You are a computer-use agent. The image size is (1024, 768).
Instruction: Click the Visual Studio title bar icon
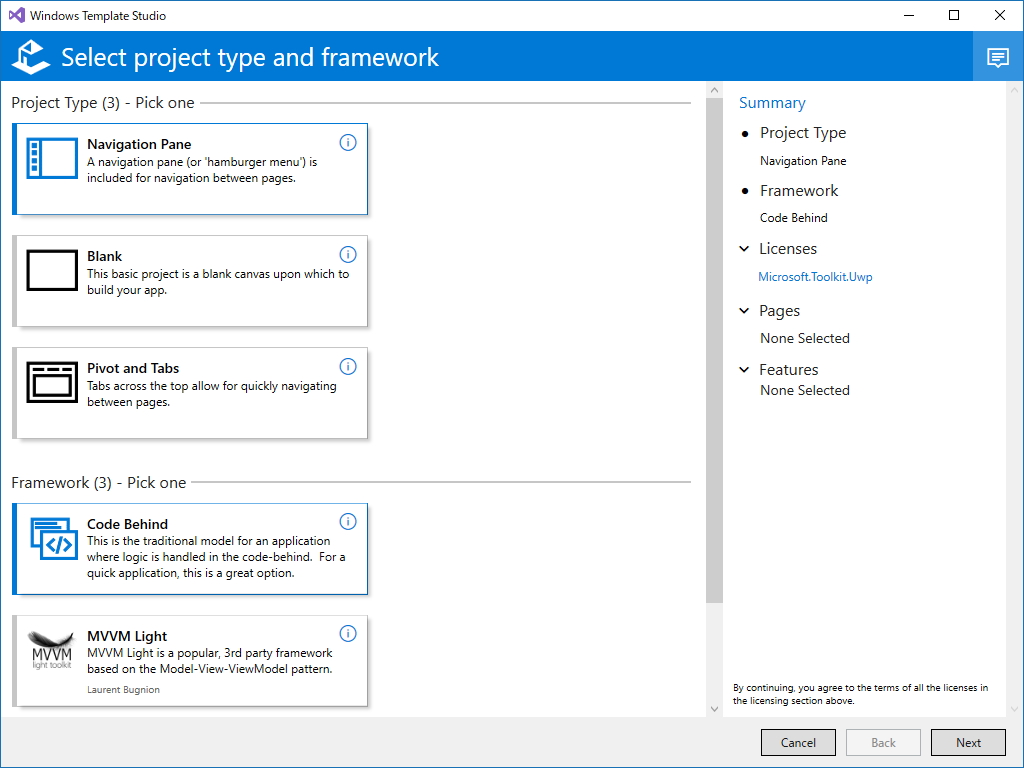click(16, 16)
